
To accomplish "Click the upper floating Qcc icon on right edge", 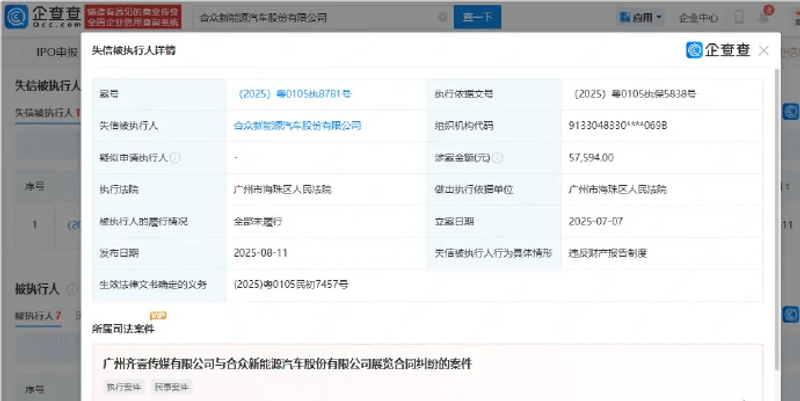I will [791, 111].
